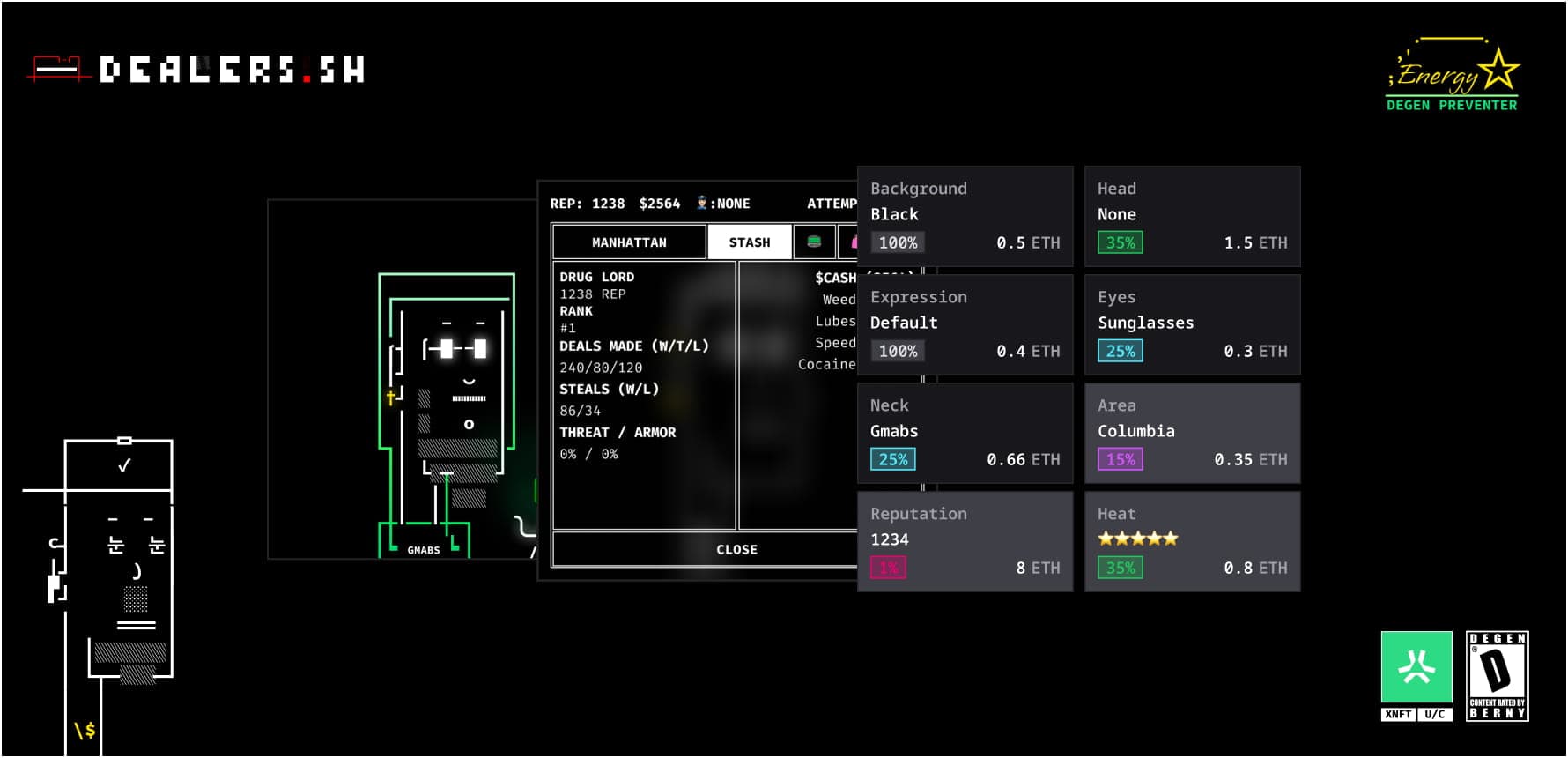Click the Speed stash row
The height and width of the screenshot is (758, 1568).
(835, 343)
